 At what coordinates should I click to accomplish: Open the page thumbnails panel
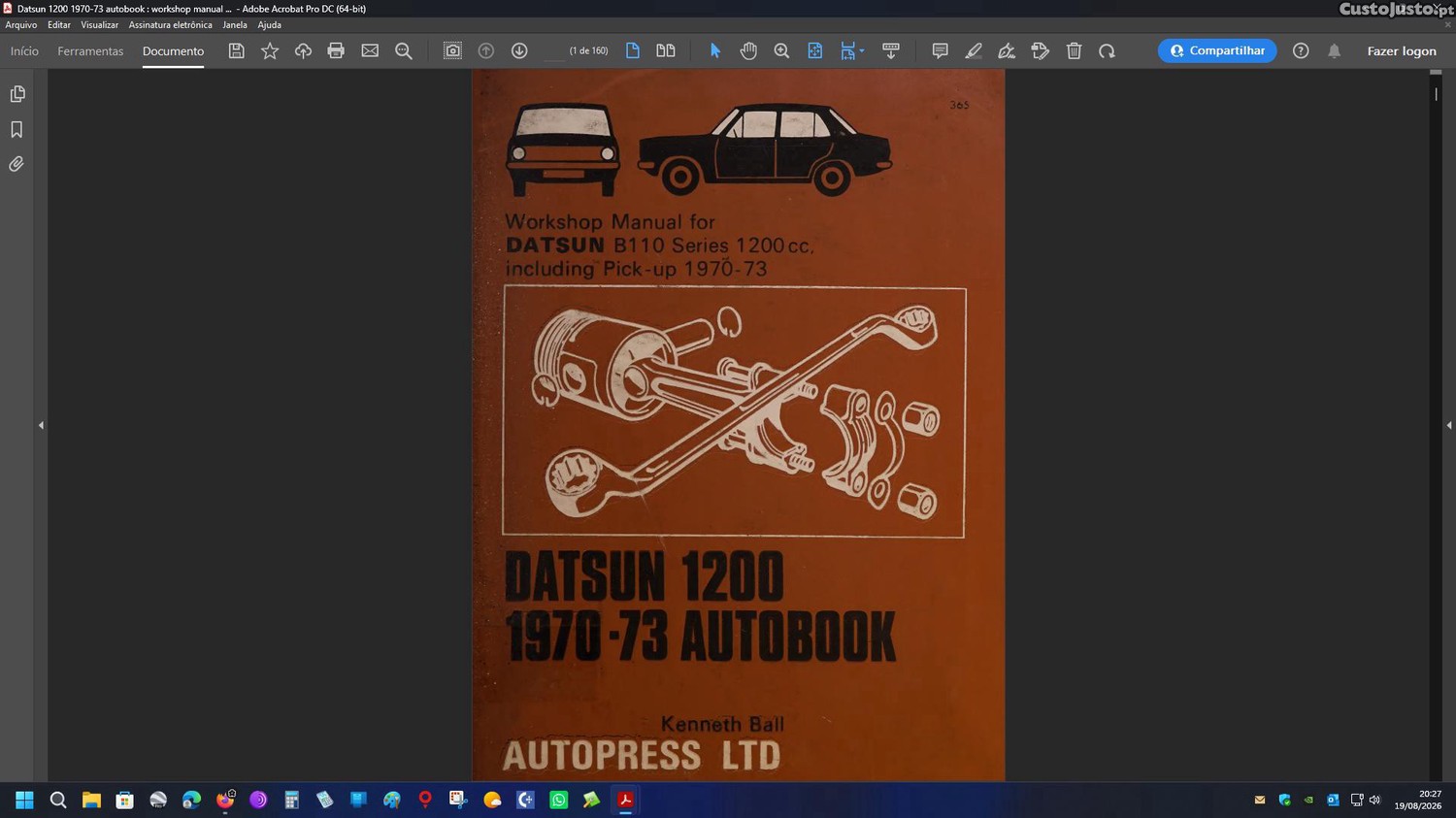[x=17, y=94]
